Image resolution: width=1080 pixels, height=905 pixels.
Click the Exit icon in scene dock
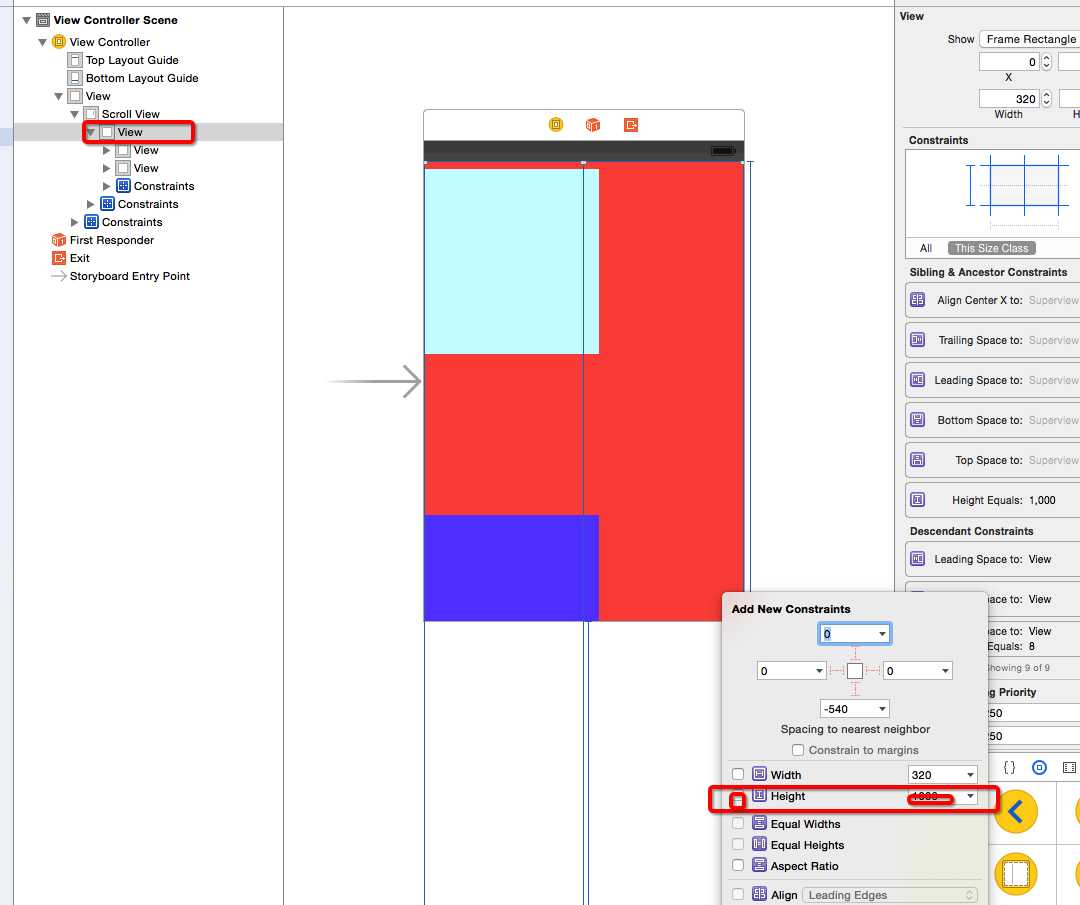(631, 125)
